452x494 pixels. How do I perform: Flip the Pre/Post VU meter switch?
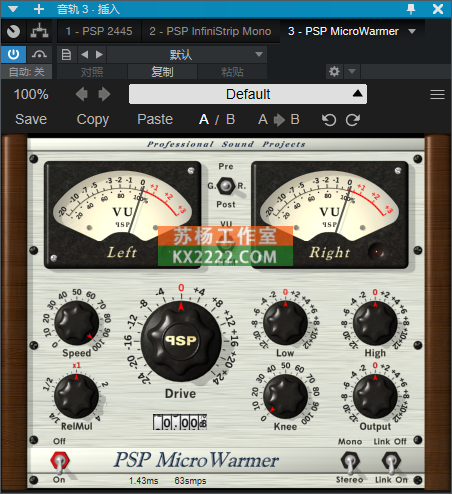(x=226, y=186)
